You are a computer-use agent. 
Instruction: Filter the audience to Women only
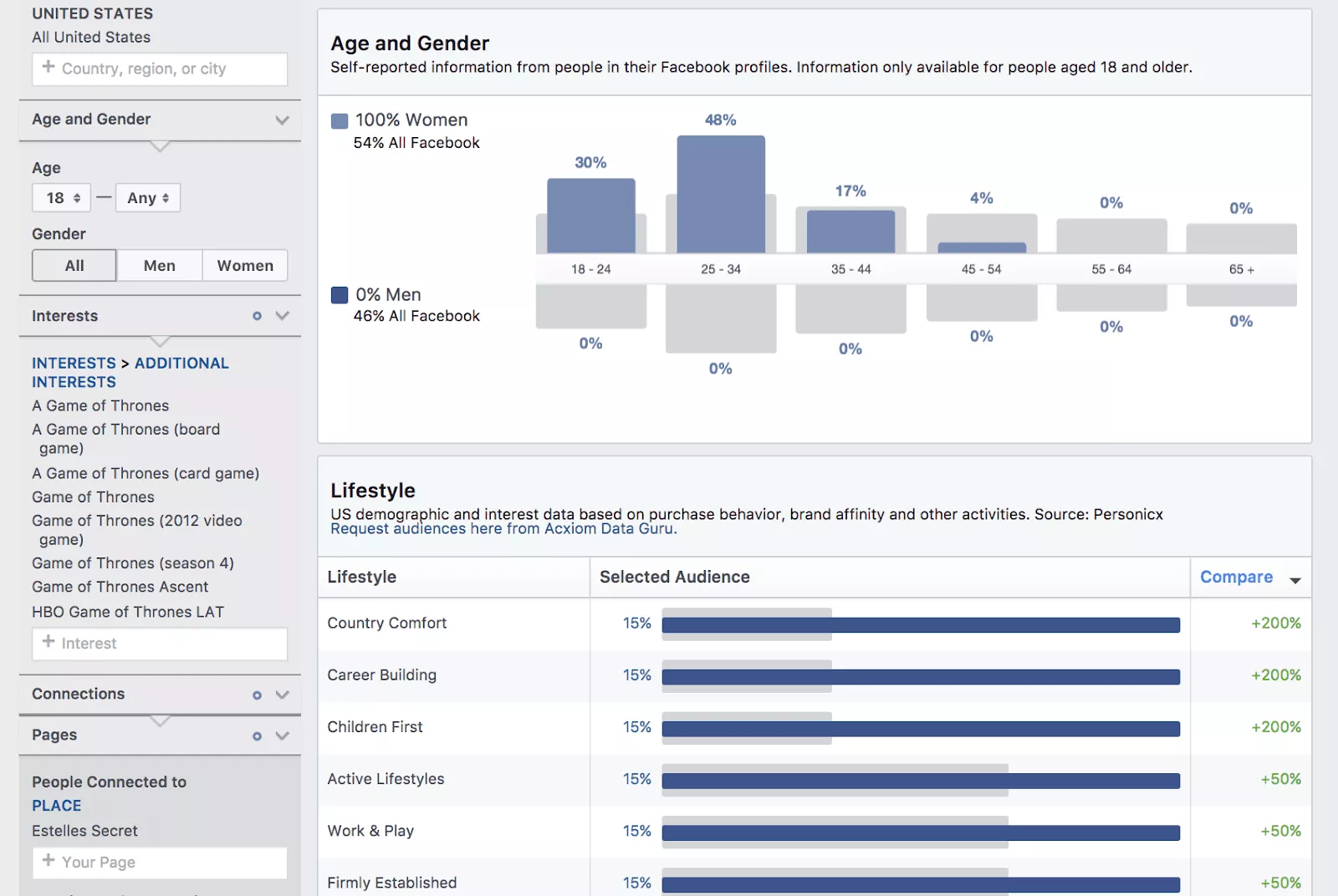click(x=245, y=266)
